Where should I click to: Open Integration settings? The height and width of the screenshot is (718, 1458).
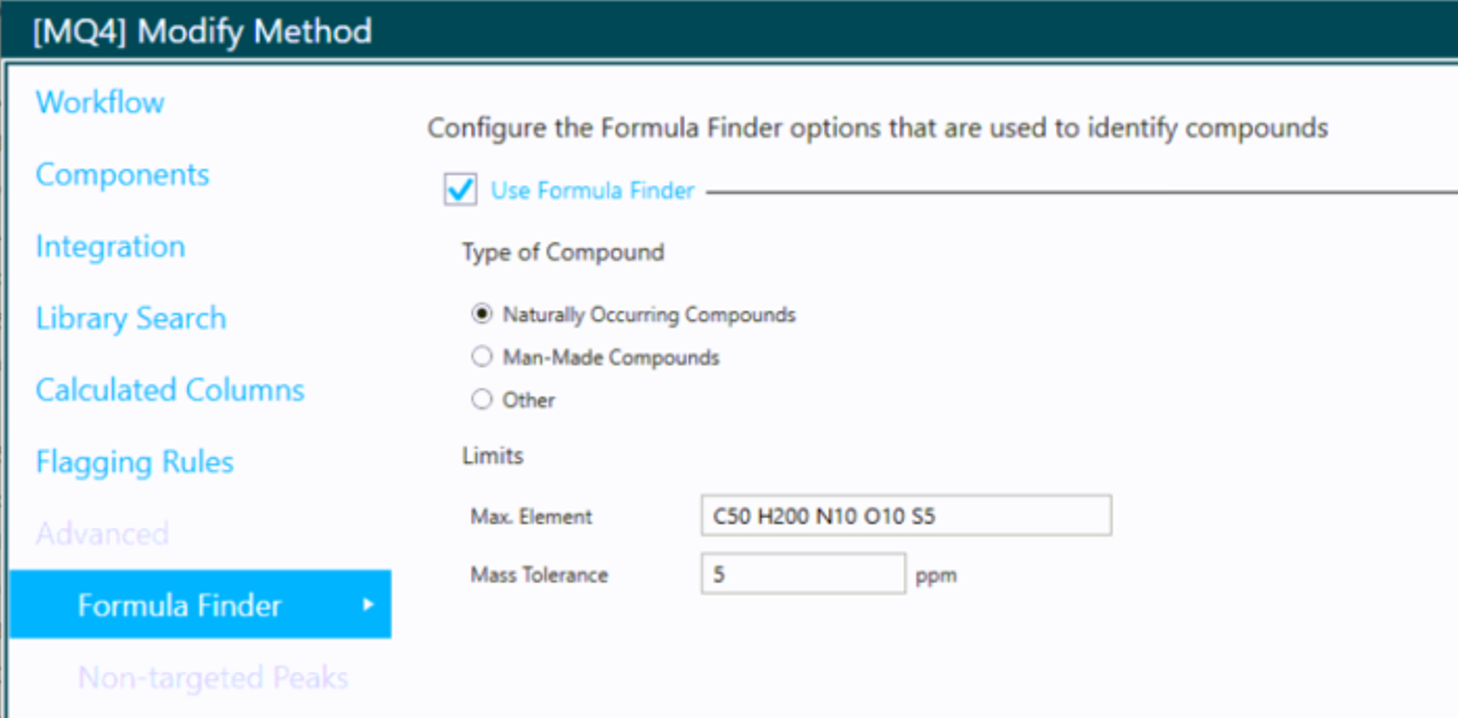tap(110, 246)
